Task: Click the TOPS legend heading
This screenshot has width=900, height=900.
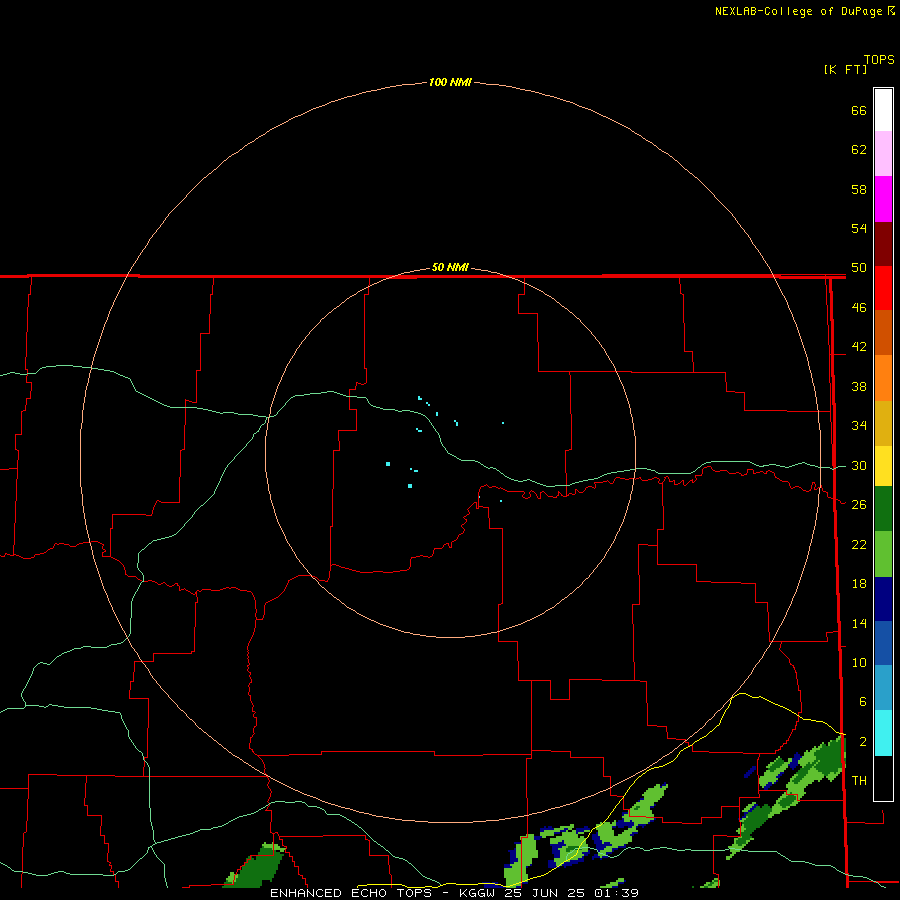Action: [x=879, y=60]
